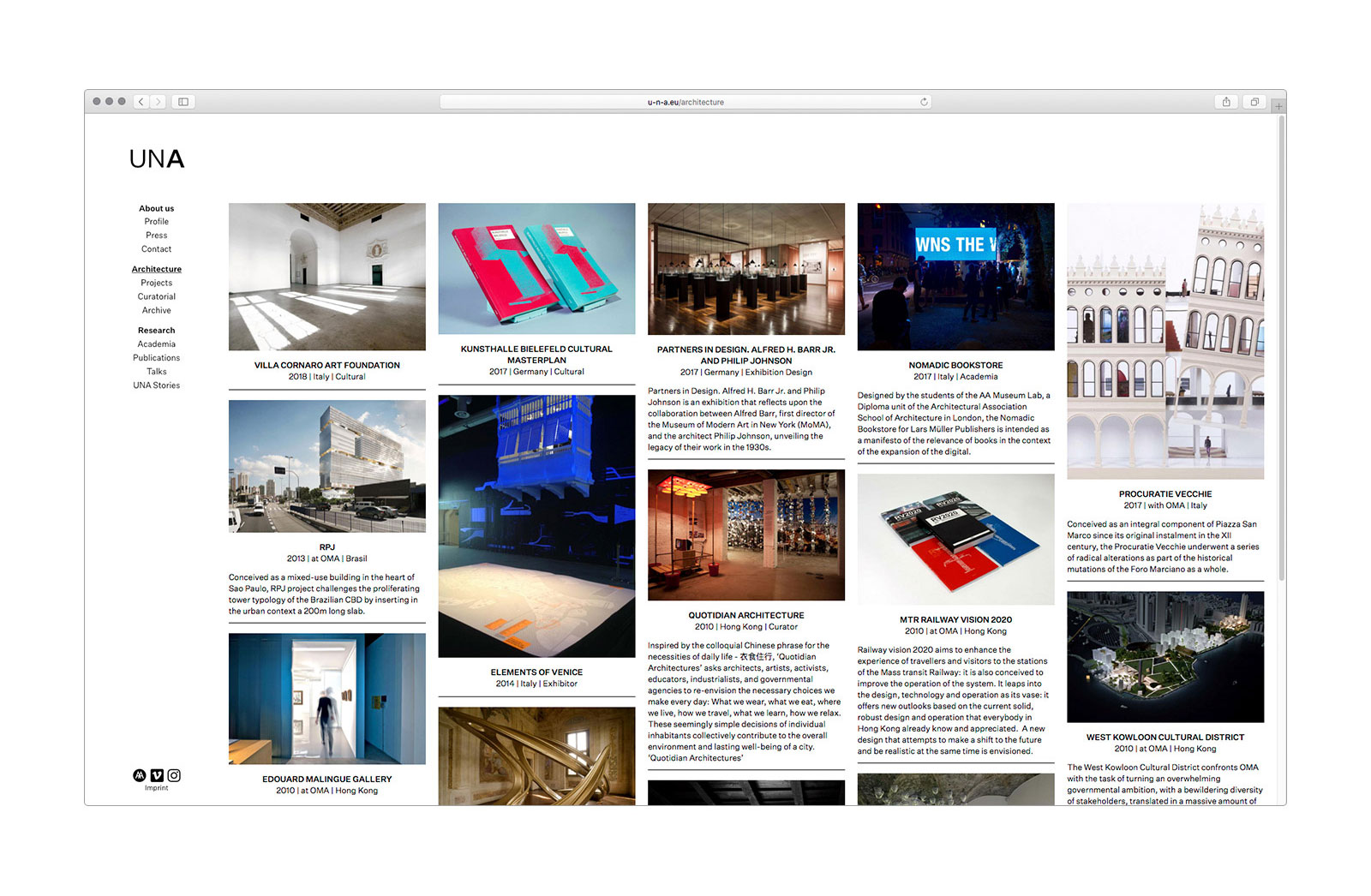Click '2014 | Italy | Exhibitor' text
Image resolution: width=1371 pixels, height=896 pixels.
pyautogui.click(x=537, y=684)
